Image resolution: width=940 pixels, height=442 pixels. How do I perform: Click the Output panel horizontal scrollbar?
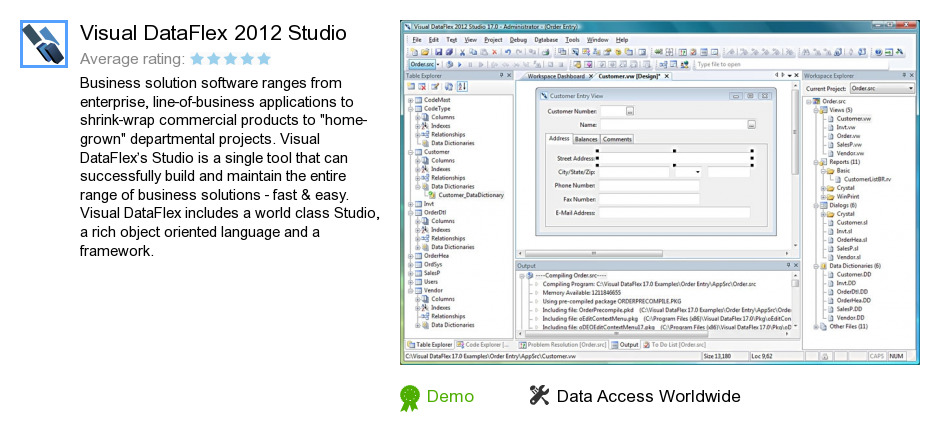click(x=653, y=333)
